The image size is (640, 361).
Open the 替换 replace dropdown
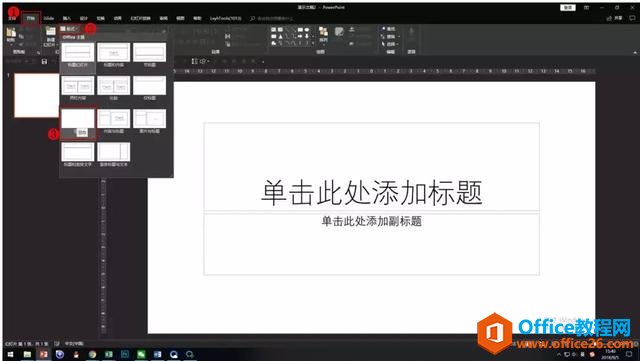pyautogui.click(x=390, y=36)
